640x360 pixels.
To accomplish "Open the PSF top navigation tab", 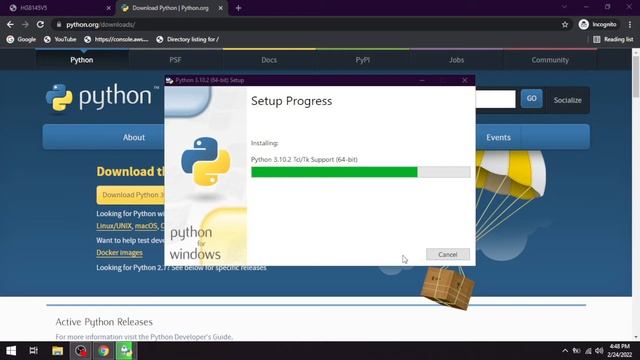I will (176, 60).
